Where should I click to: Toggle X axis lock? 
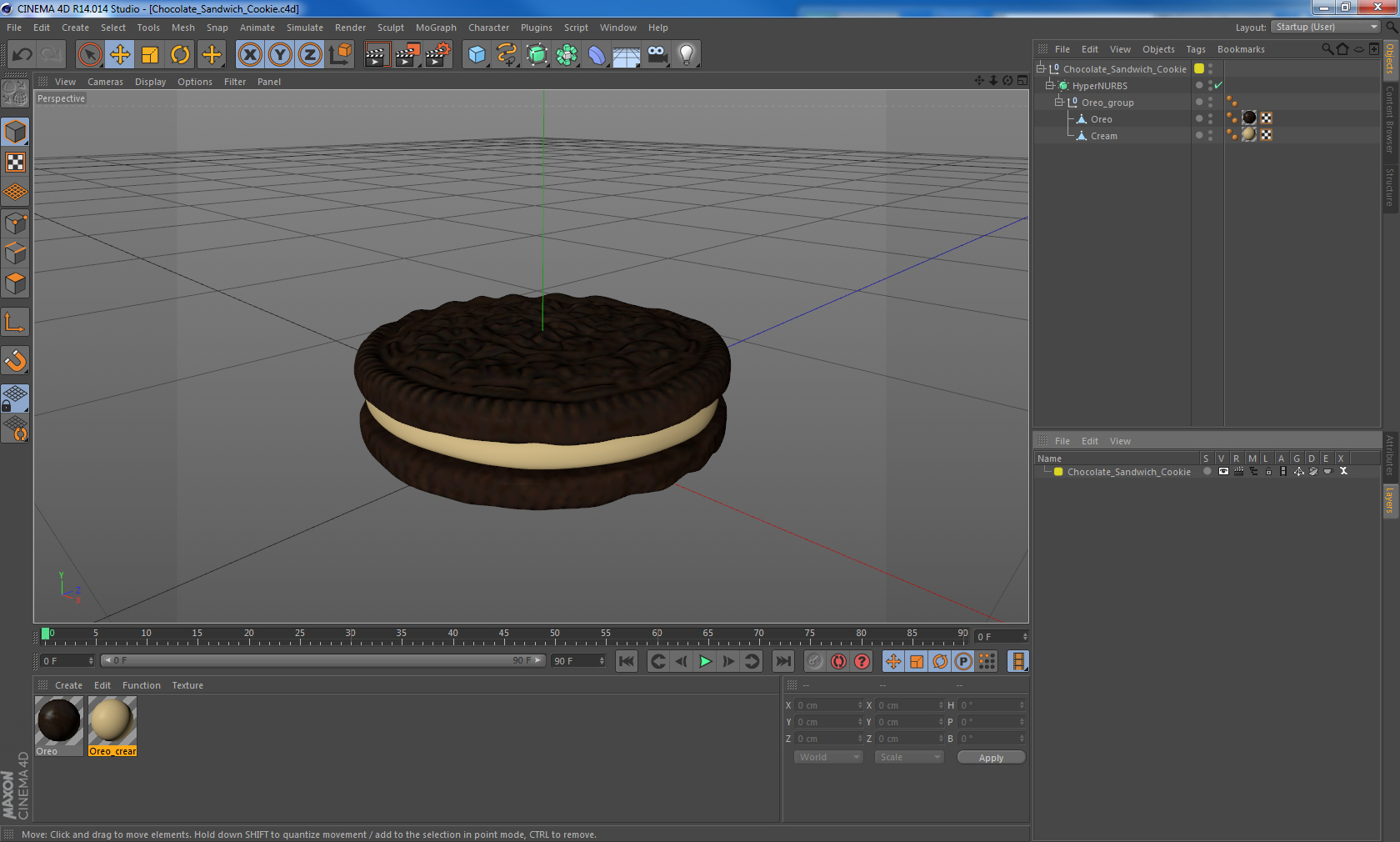tap(250, 55)
